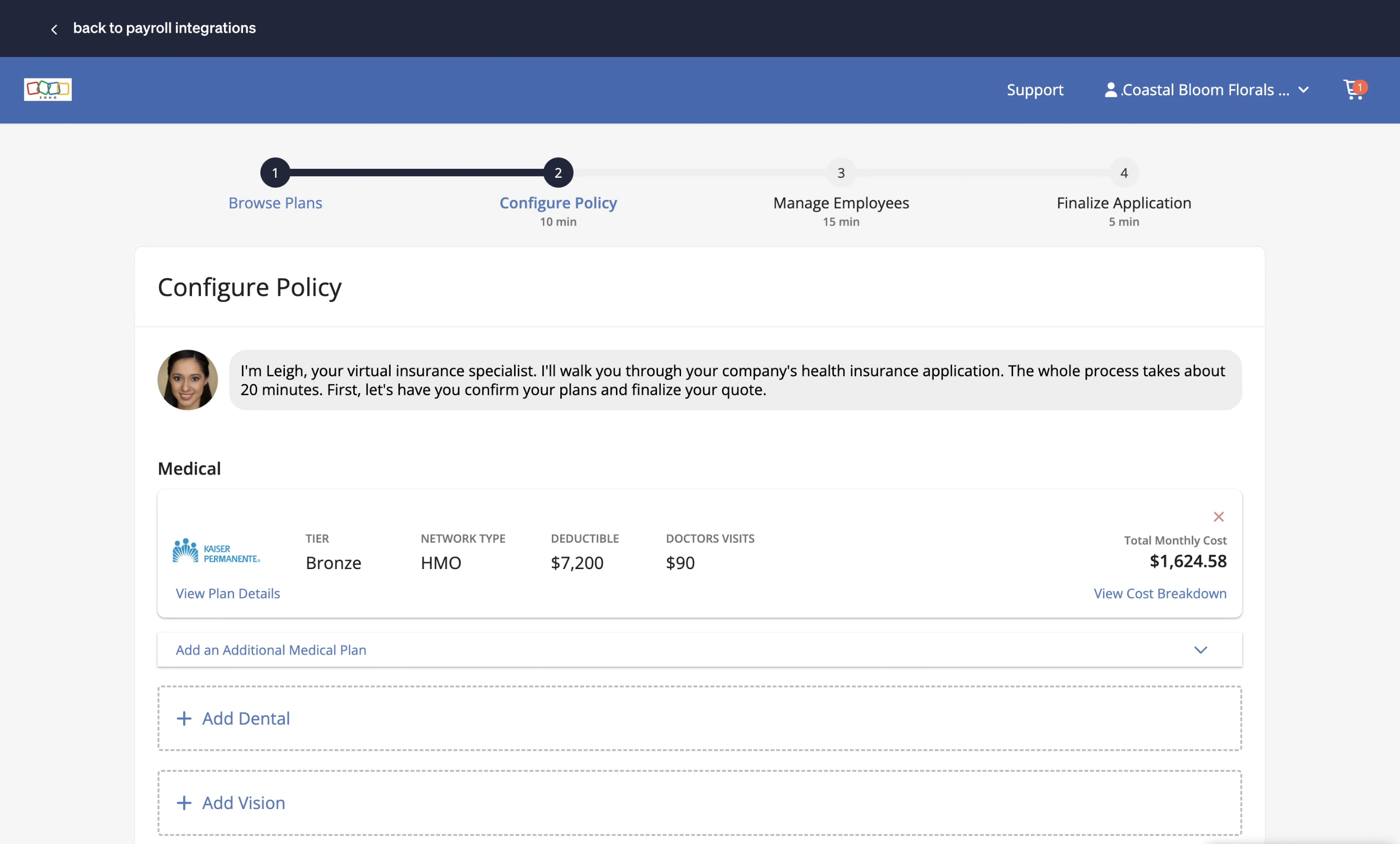Open View Cost Breakdown
The height and width of the screenshot is (844, 1400).
point(1160,593)
